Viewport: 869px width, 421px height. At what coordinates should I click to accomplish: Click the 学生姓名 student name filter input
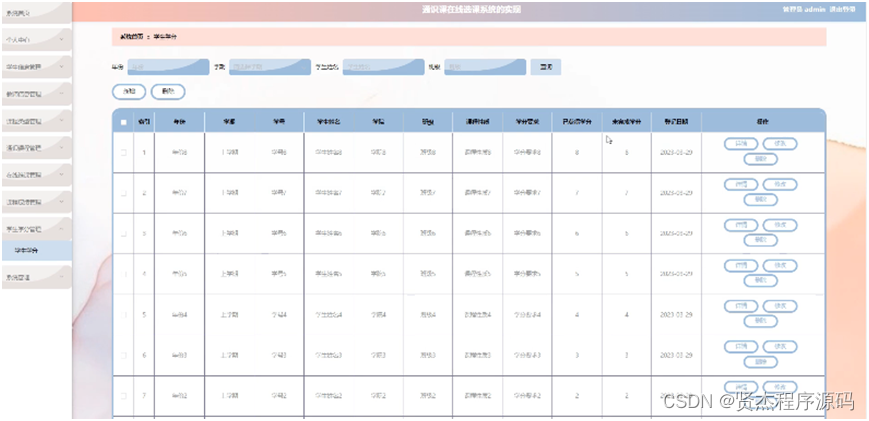[384, 67]
